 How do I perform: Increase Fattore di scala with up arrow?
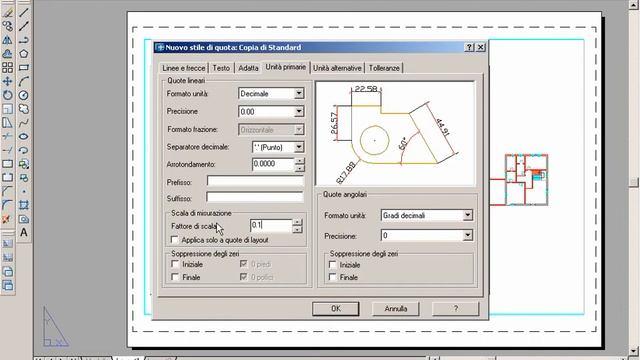pos(297,222)
